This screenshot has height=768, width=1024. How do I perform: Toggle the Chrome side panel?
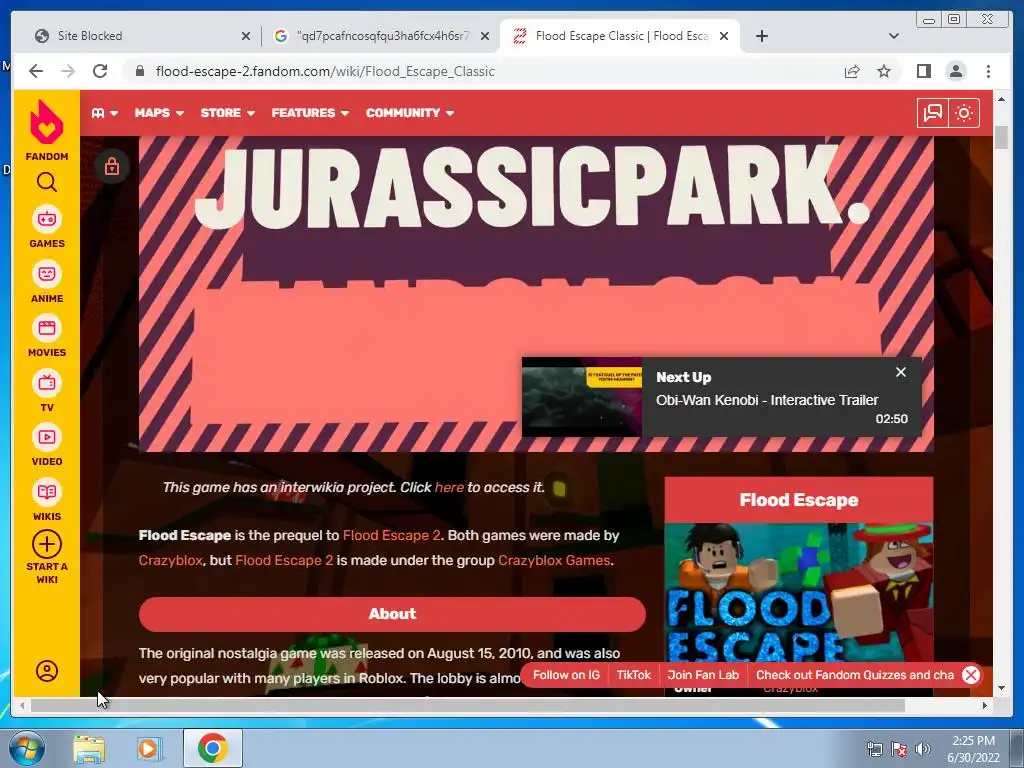[x=923, y=71]
